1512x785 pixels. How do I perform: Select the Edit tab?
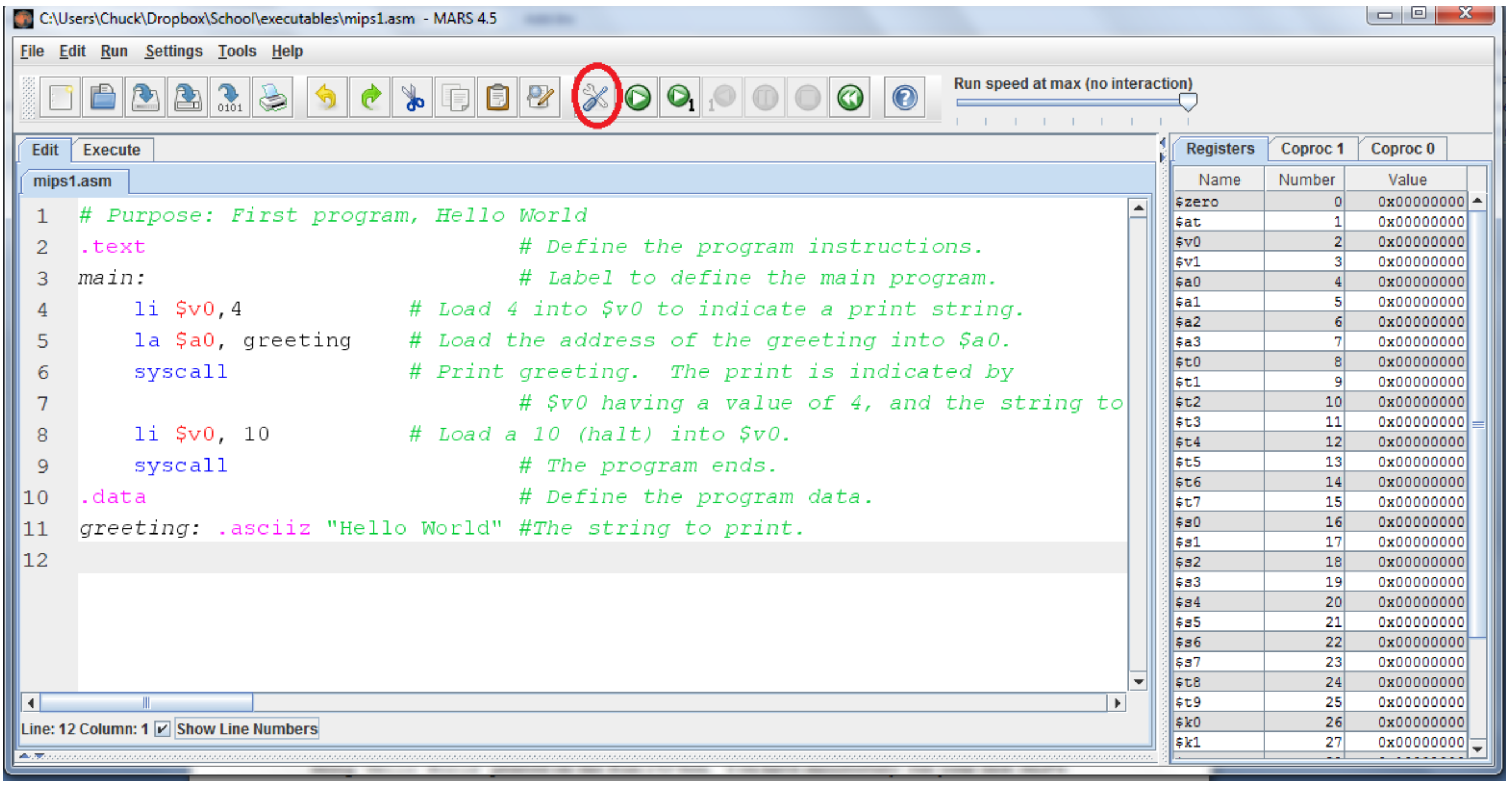tap(45, 150)
